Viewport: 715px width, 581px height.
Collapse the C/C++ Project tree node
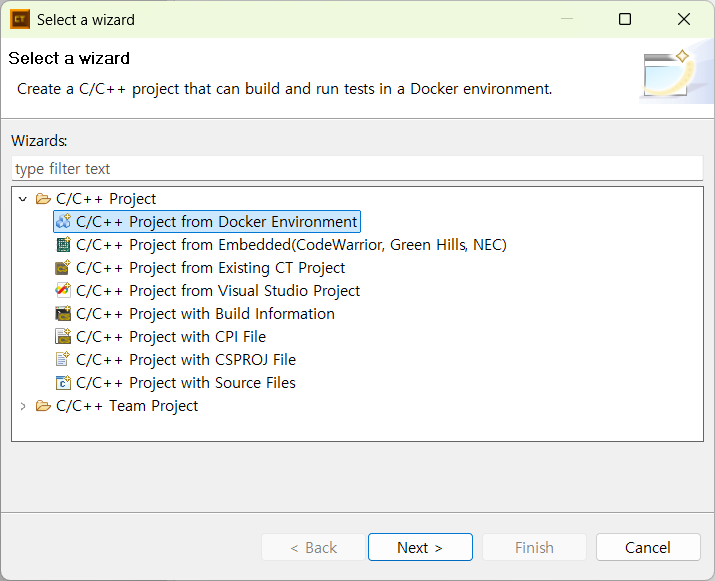click(23, 199)
